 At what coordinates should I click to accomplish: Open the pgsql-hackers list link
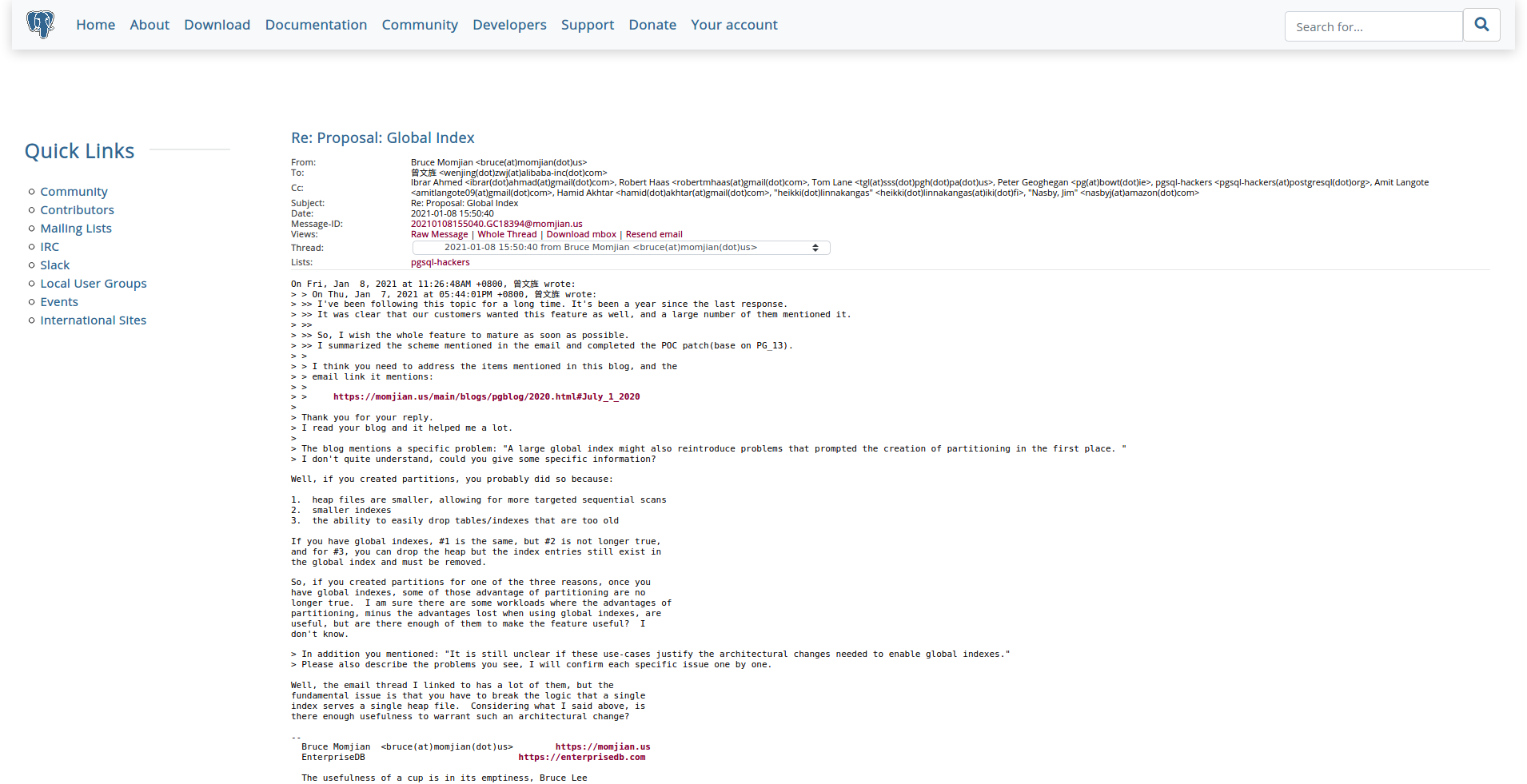pyautogui.click(x=440, y=262)
